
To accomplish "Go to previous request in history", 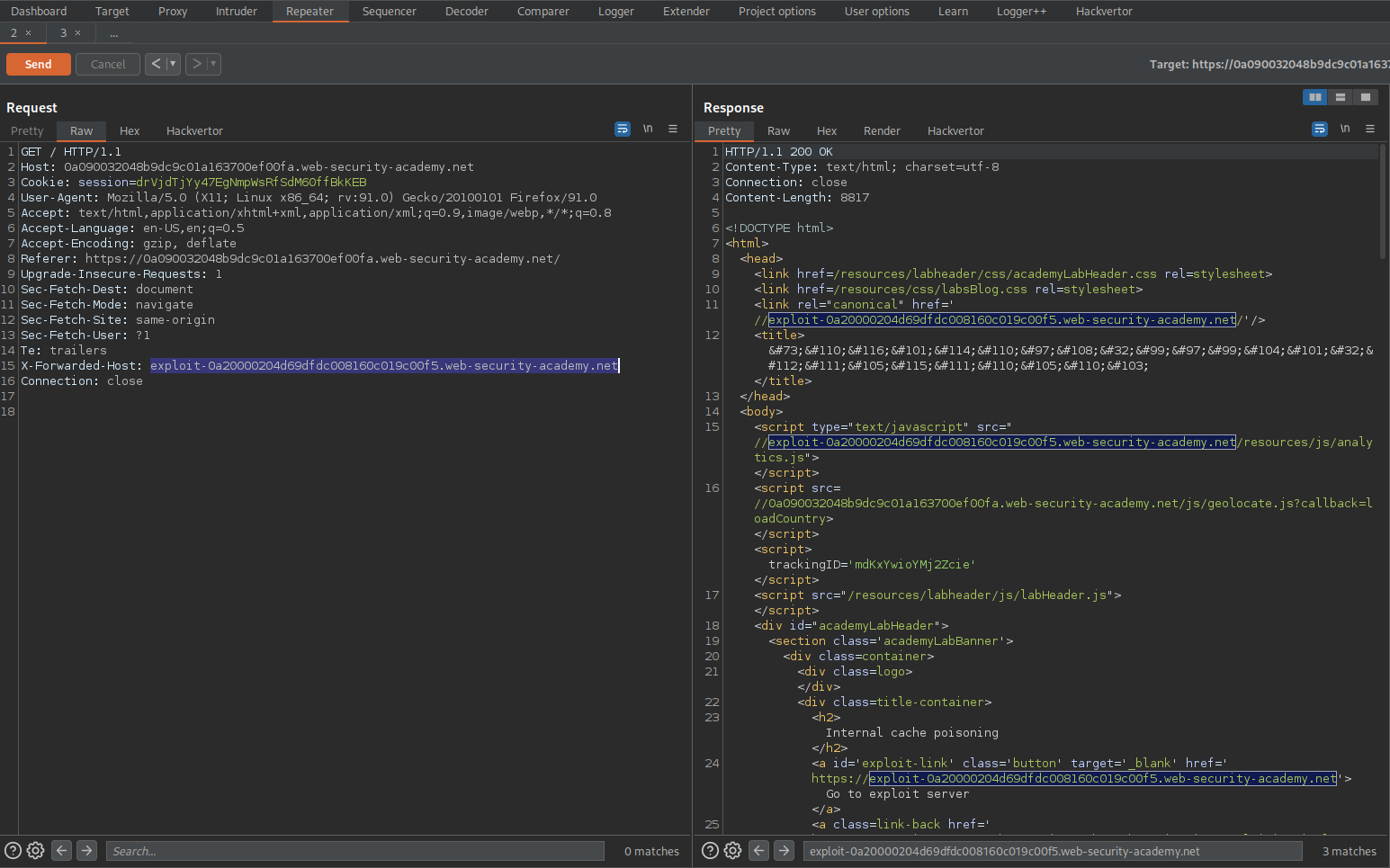I will 156,64.
